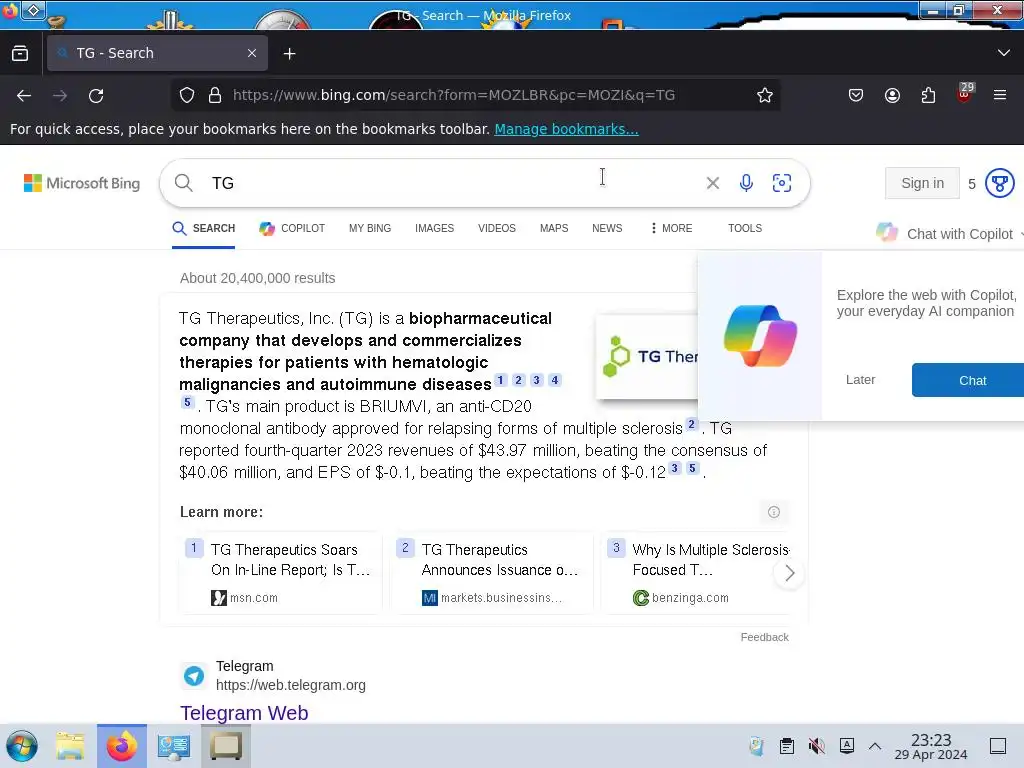Screen dimensions: 1024x768
Task: Click the Firefox address bar URL
Action: pos(454,95)
